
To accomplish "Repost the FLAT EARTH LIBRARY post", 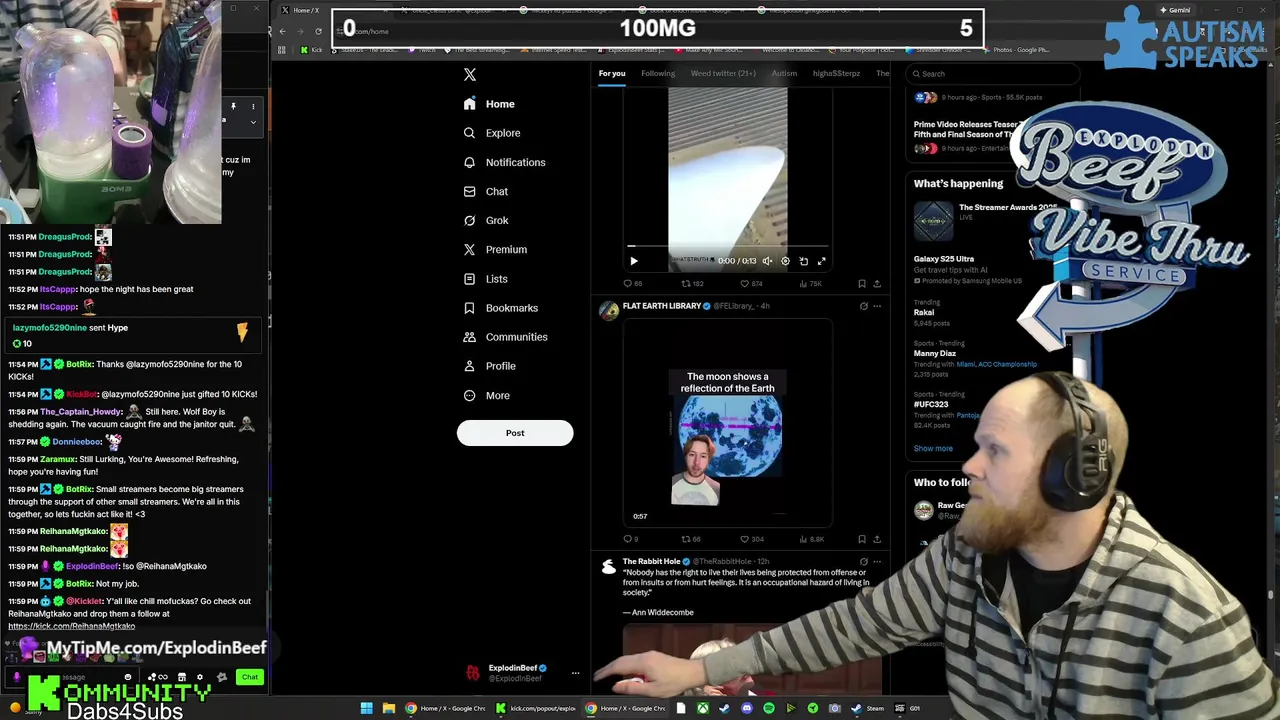I will tap(692, 540).
